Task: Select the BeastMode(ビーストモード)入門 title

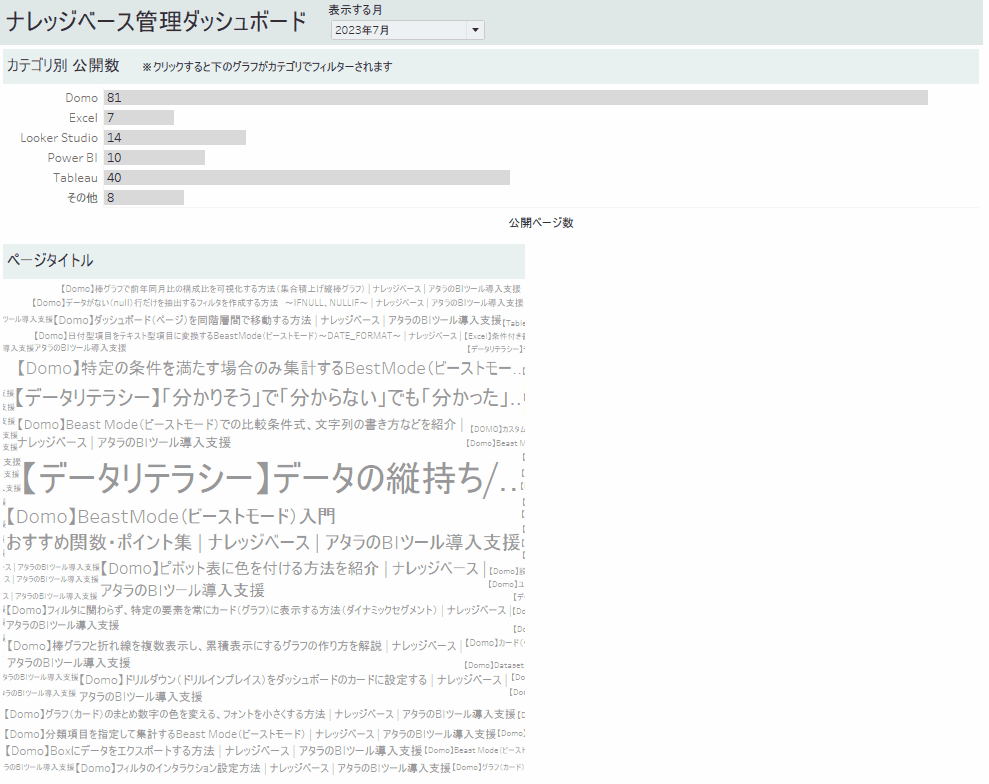Action: pyautogui.click(x=264, y=529)
